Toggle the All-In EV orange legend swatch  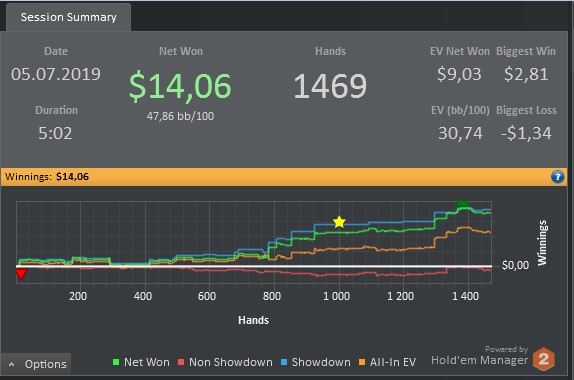362,362
